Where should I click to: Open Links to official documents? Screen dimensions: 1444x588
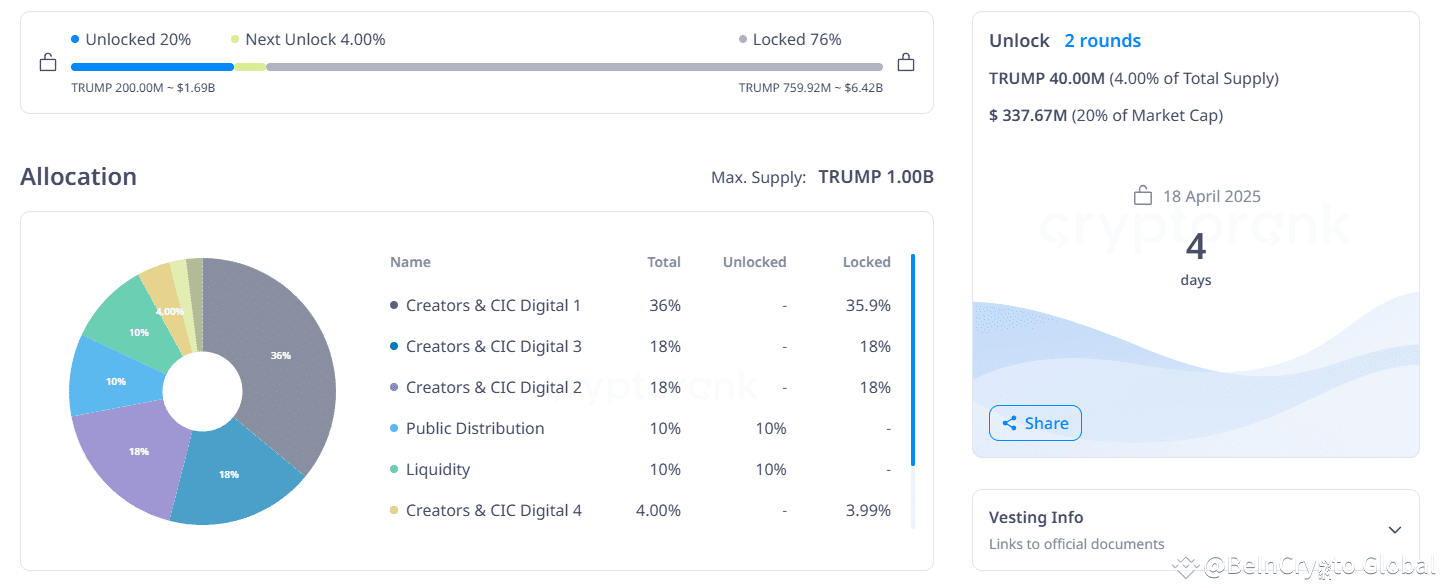(x=1076, y=544)
